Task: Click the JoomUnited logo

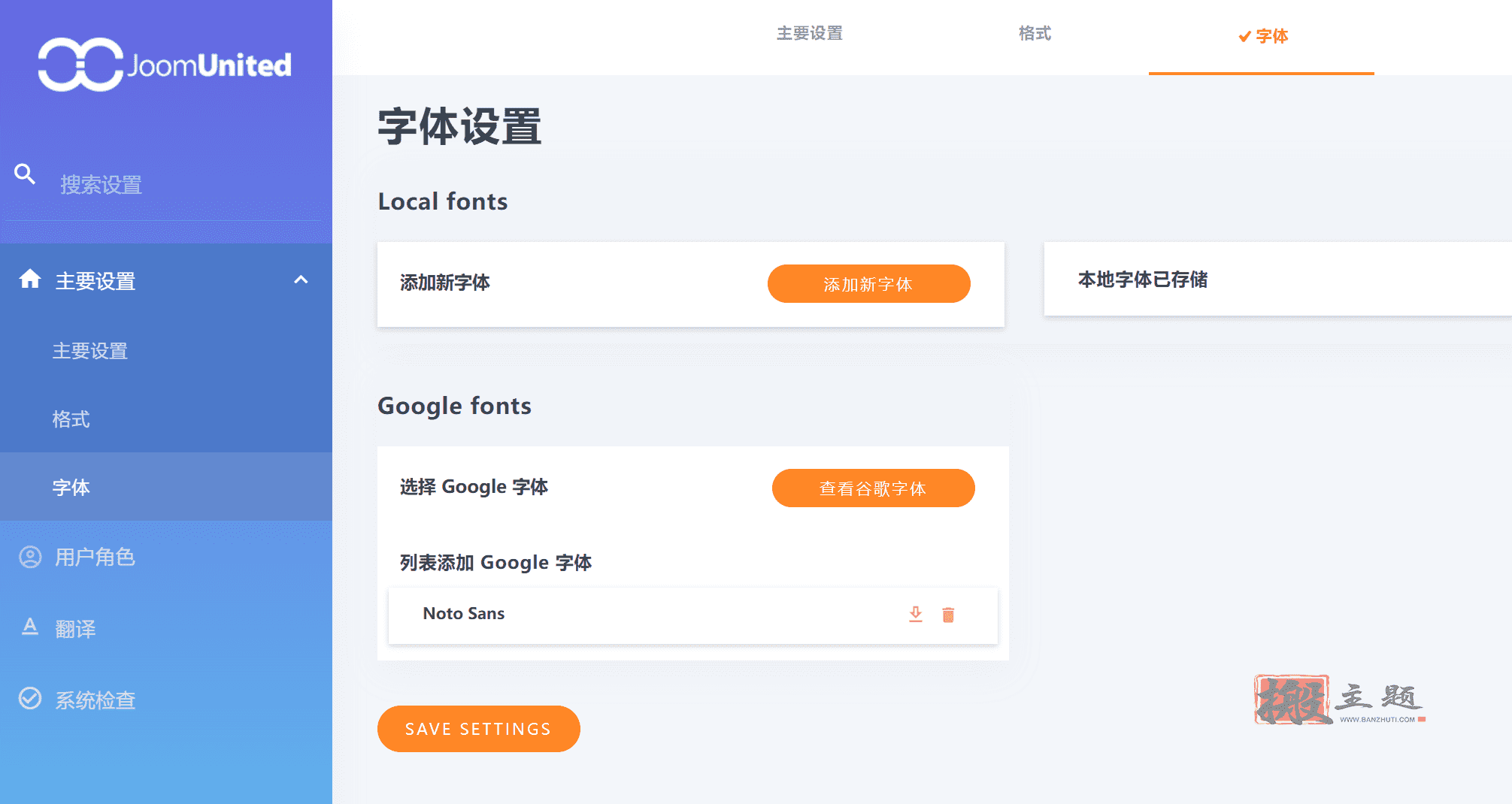Action: (x=165, y=65)
